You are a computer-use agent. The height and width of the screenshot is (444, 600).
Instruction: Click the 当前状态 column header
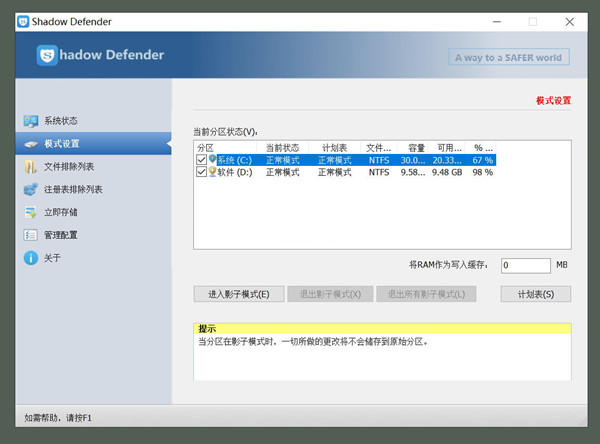282,148
